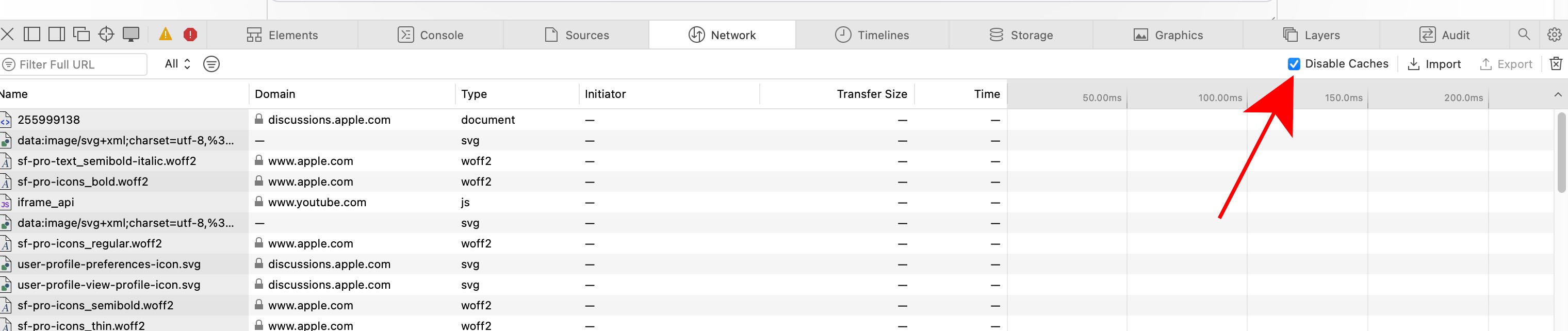Screen dimensions: 1568x331
Task: Open device settings monitor icon
Action: (131, 34)
